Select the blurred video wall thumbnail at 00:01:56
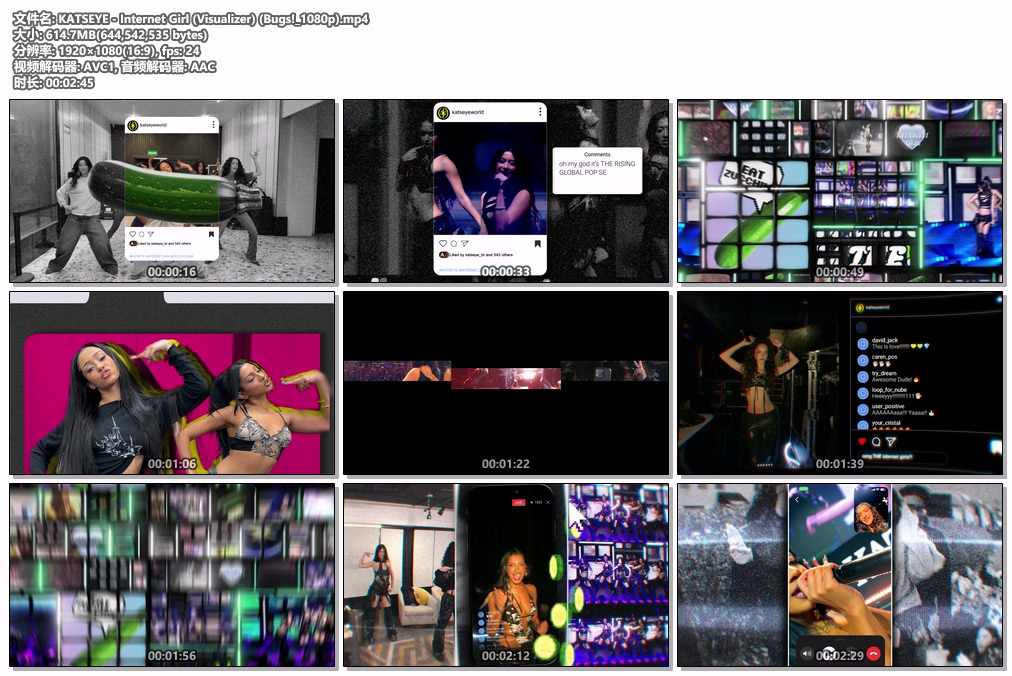Screen dimensions: 1012x676 pos(172,575)
